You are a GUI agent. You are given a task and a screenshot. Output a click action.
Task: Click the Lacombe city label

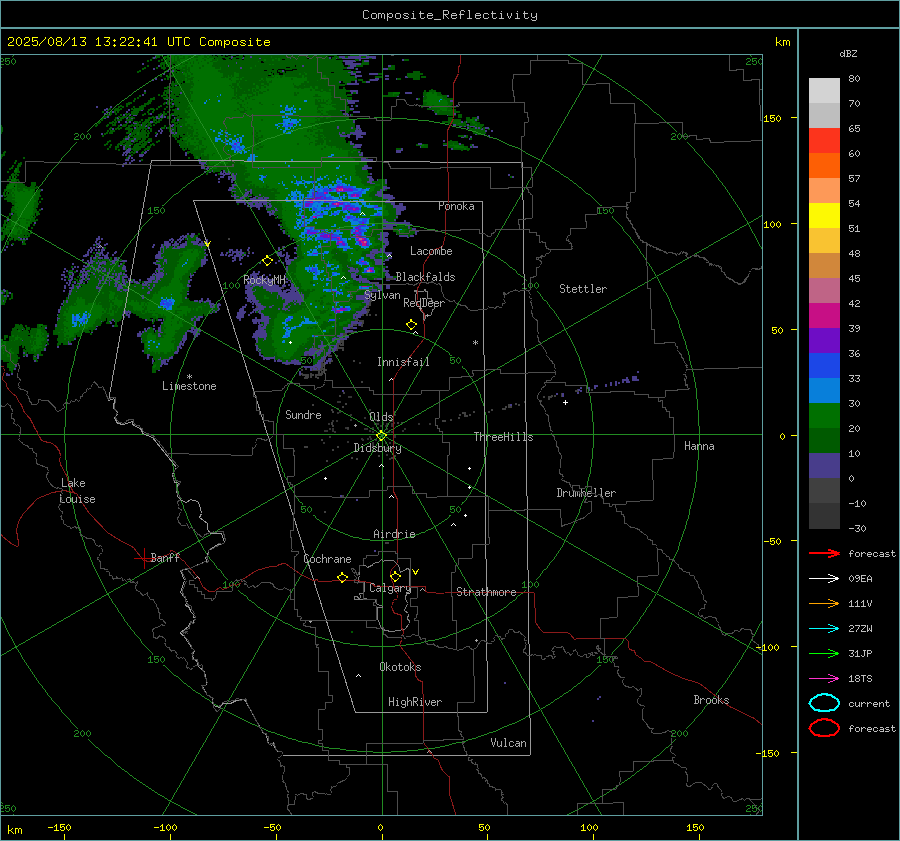tap(431, 251)
